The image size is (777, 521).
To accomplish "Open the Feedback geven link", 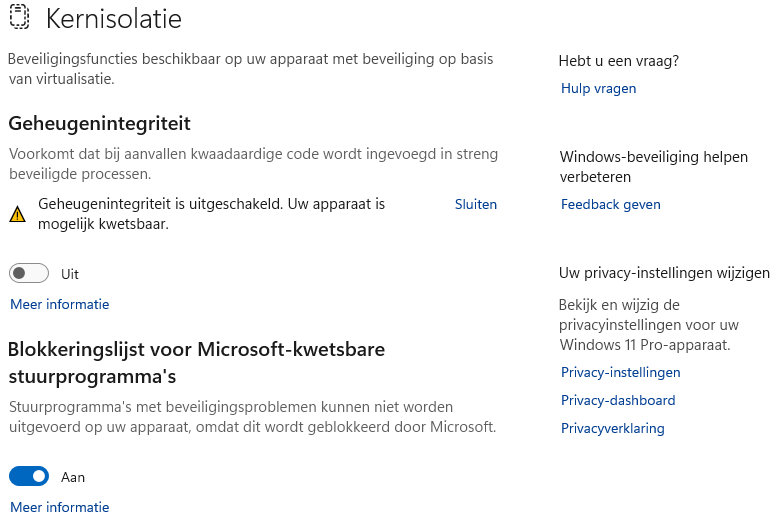I will (x=610, y=204).
